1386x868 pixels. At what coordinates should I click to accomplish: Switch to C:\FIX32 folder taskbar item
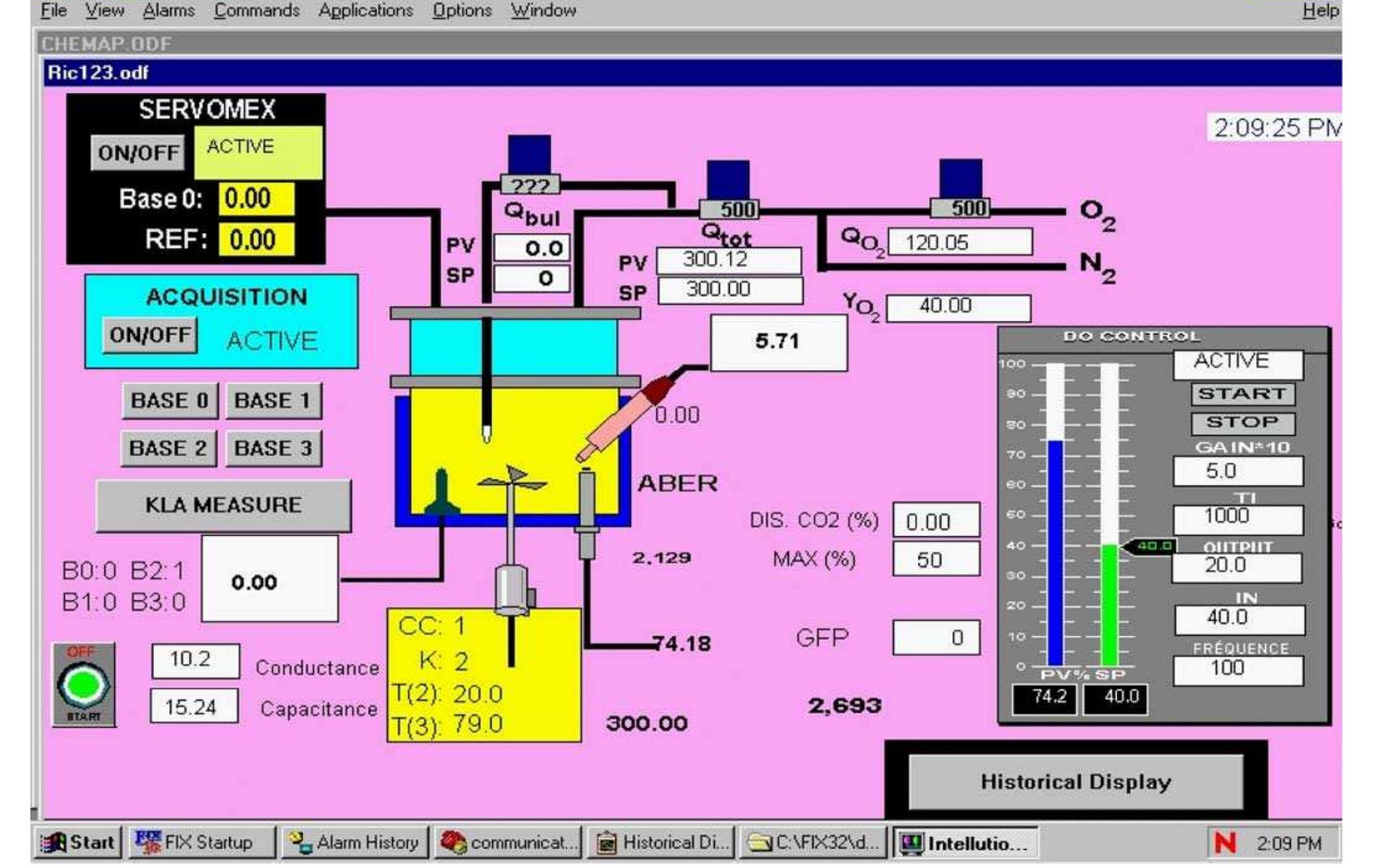click(x=814, y=843)
